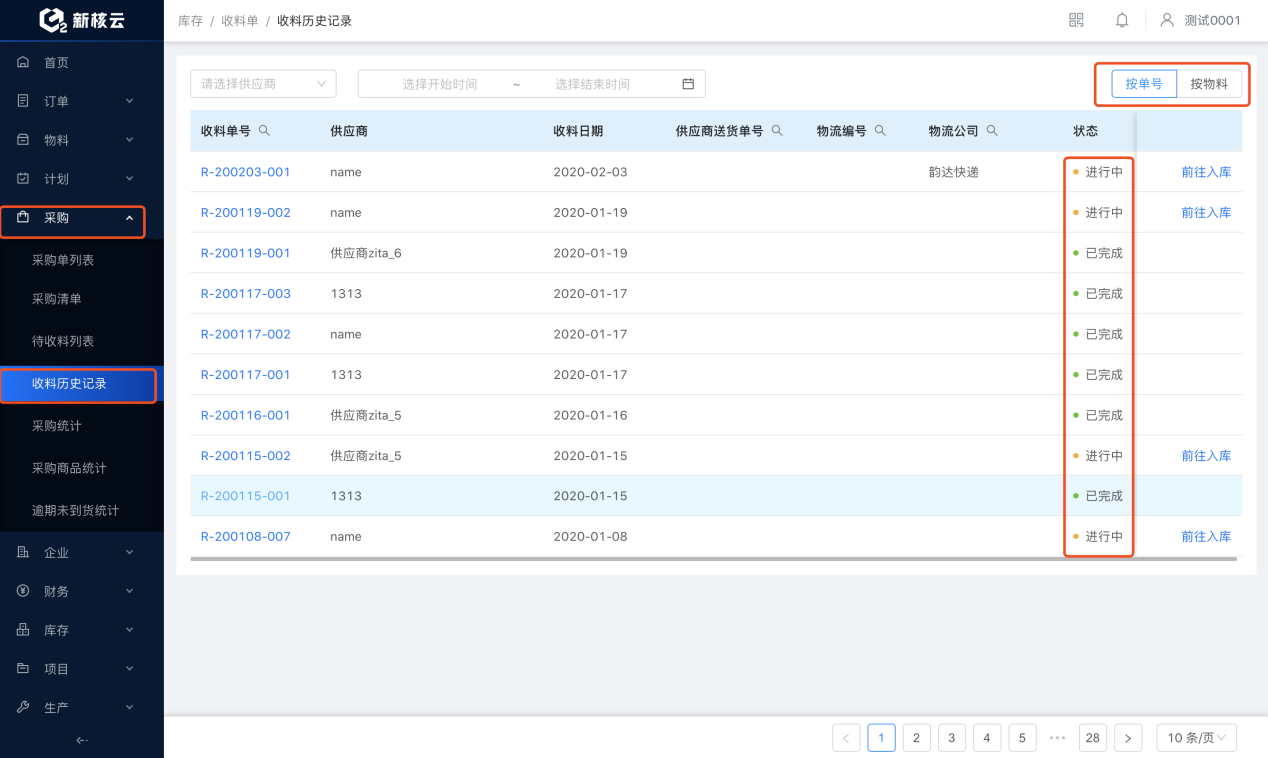Expand the 财务 menu chevron

click(x=129, y=591)
